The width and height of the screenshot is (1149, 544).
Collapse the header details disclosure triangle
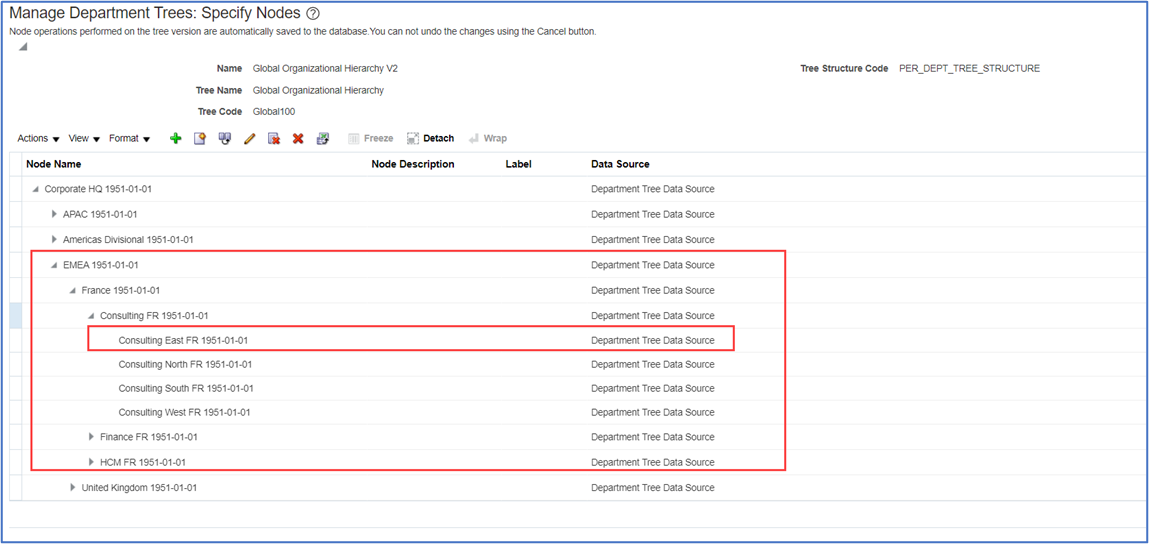(23, 47)
